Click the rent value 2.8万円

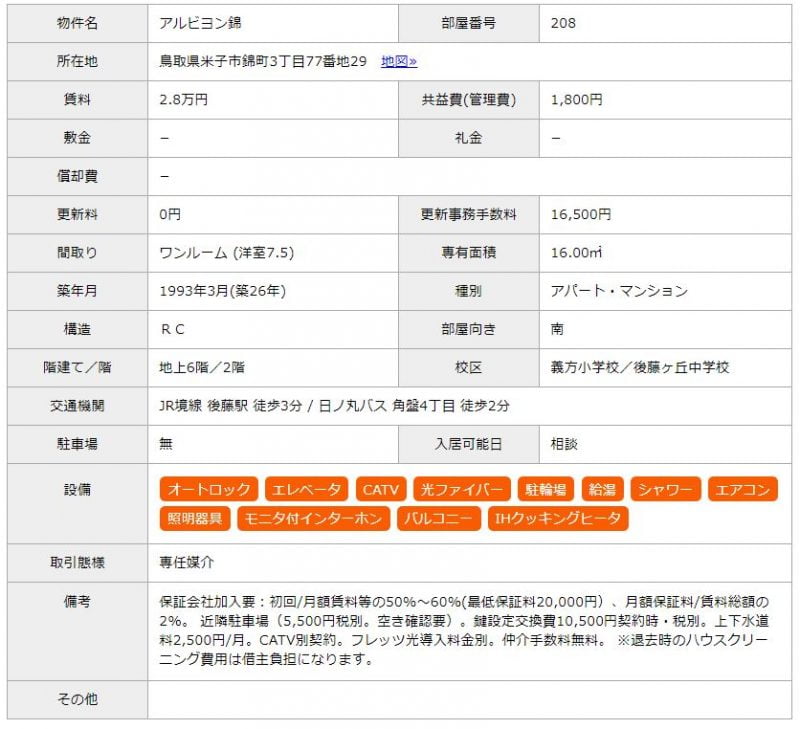click(183, 99)
